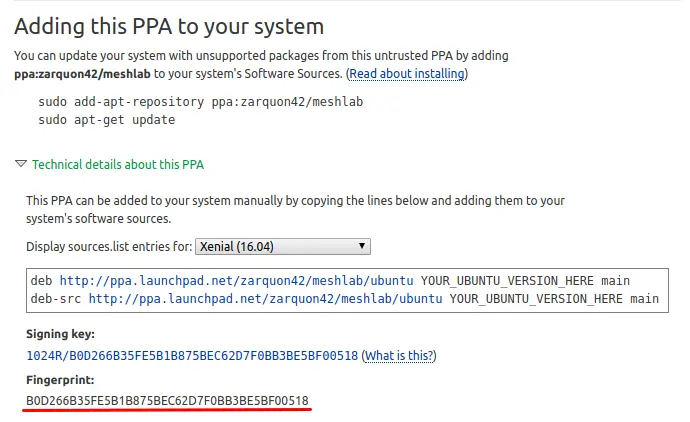Click the deb launchpad repository URL
This screenshot has width=690, height=422.
(236, 281)
